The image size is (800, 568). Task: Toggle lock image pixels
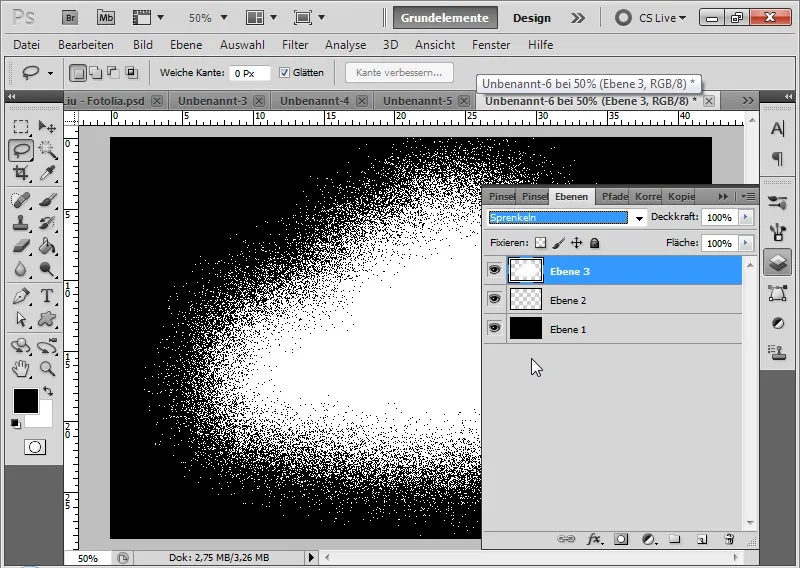click(559, 243)
